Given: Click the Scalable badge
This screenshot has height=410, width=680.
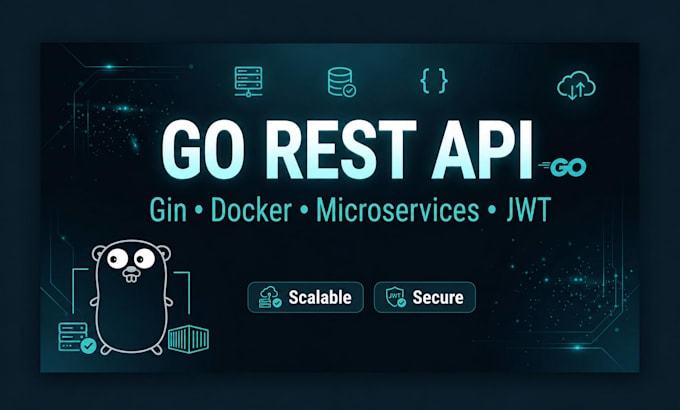Looking at the screenshot, I should (x=305, y=297).
